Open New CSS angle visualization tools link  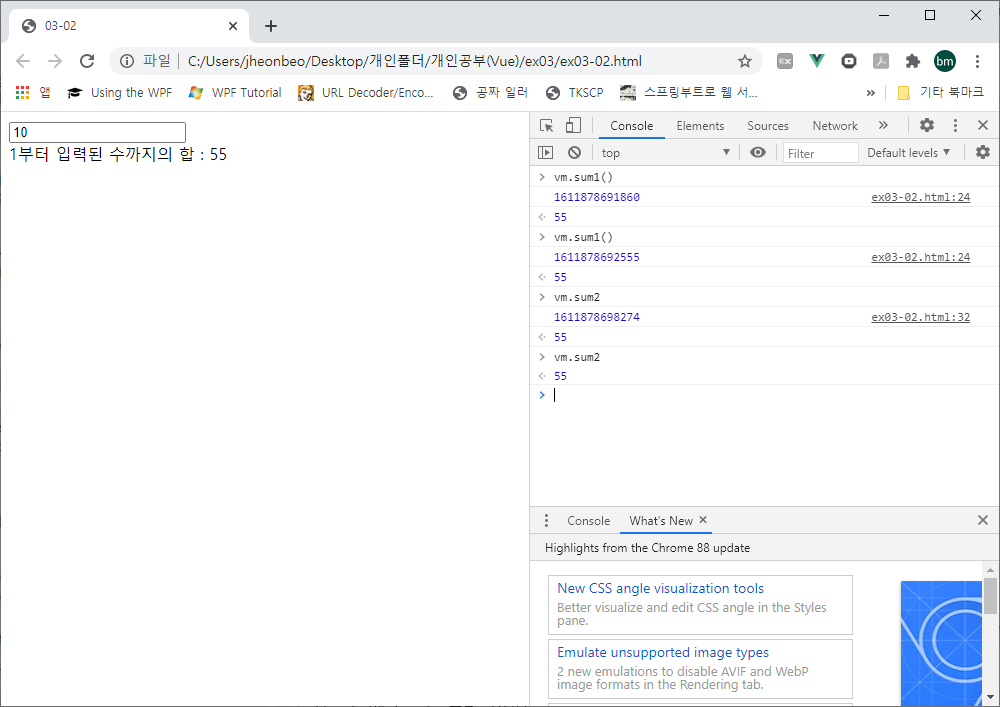click(x=660, y=588)
